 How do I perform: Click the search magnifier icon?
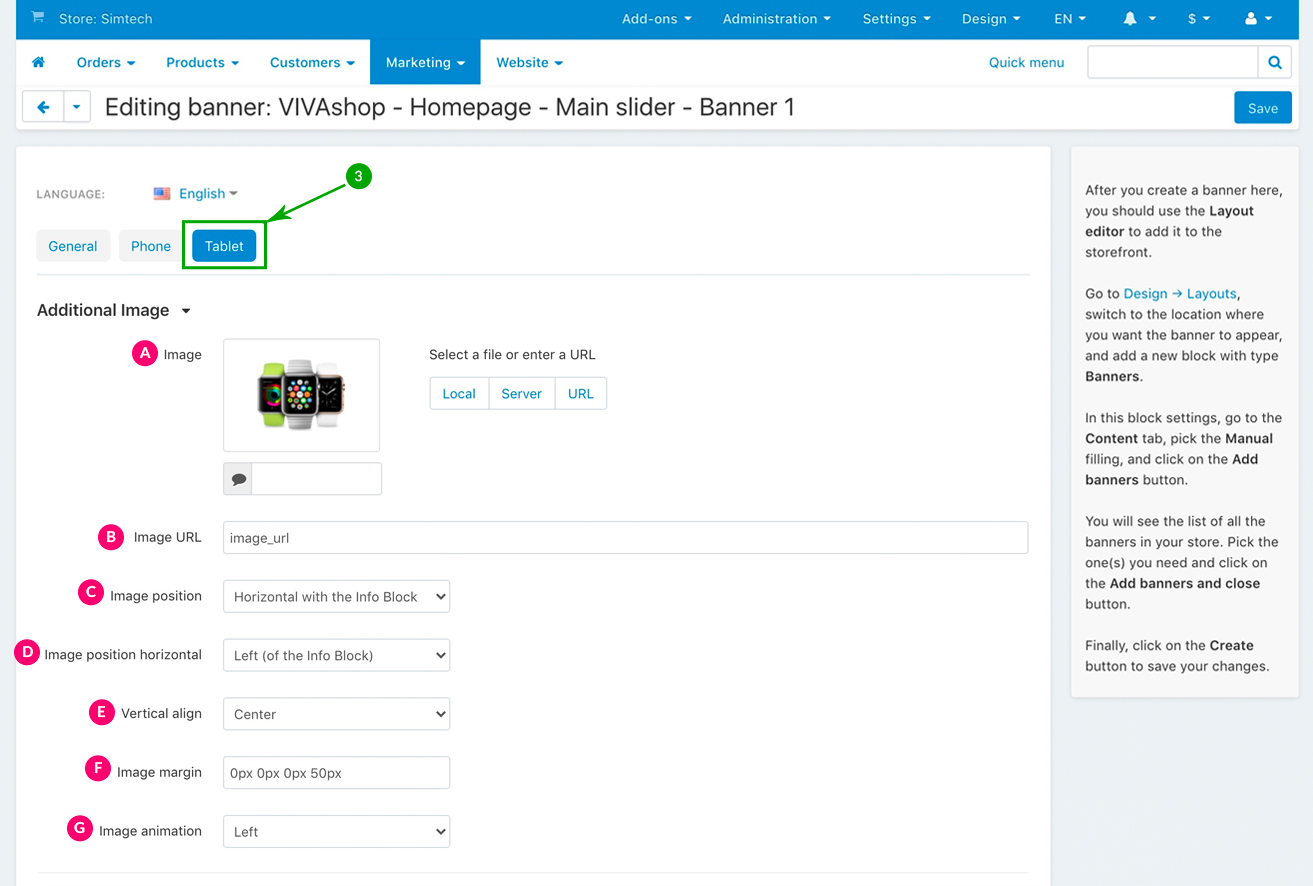(x=1274, y=62)
